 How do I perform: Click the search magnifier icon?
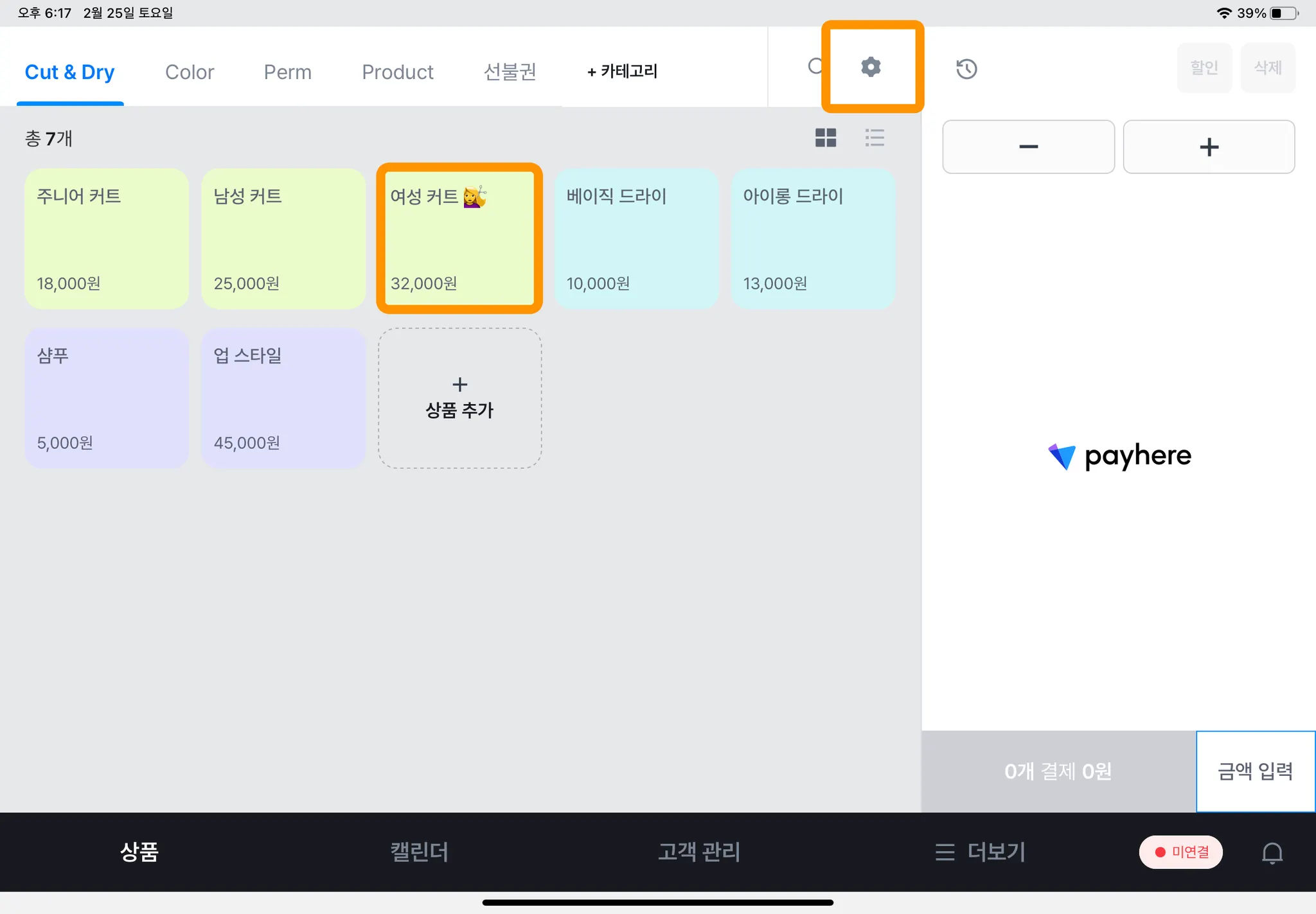815,67
